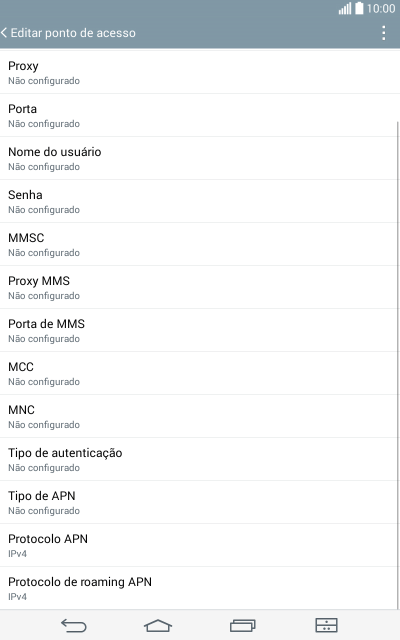Select the MMSC entry
Screen dimensions: 400x640
click(x=198, y=244)
